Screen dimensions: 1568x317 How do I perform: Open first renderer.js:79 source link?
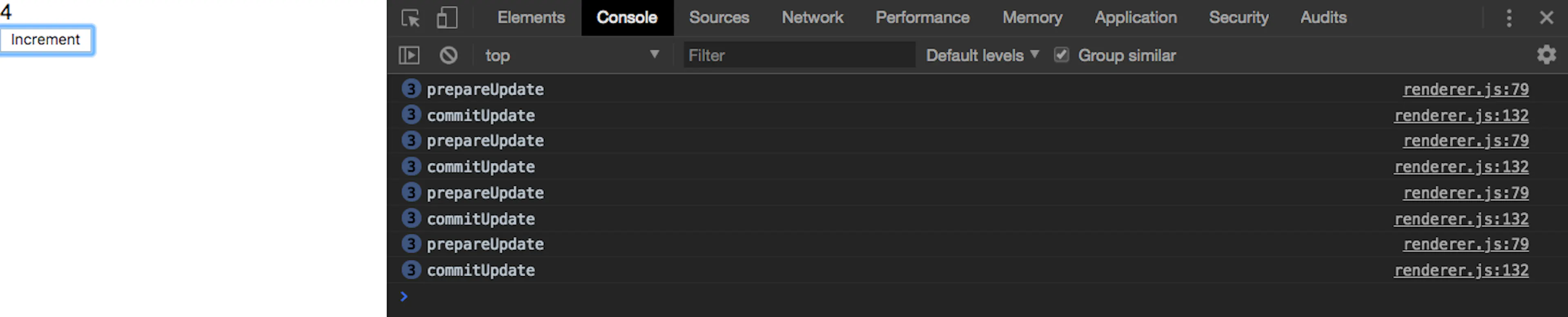(x=1466, y=89)
